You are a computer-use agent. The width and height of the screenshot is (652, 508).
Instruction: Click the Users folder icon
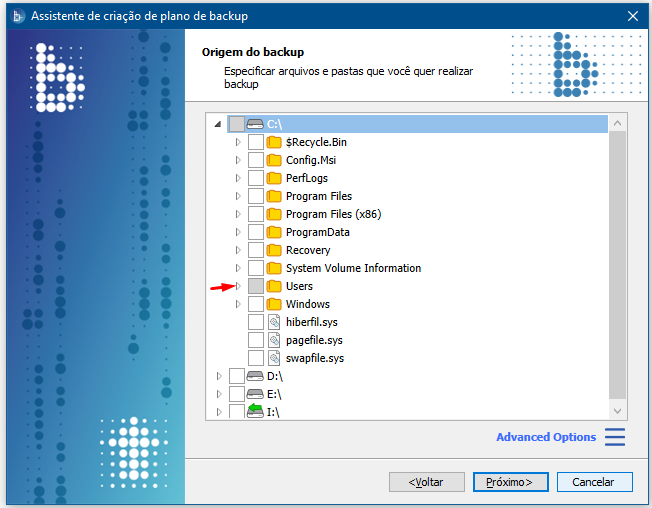274,286
